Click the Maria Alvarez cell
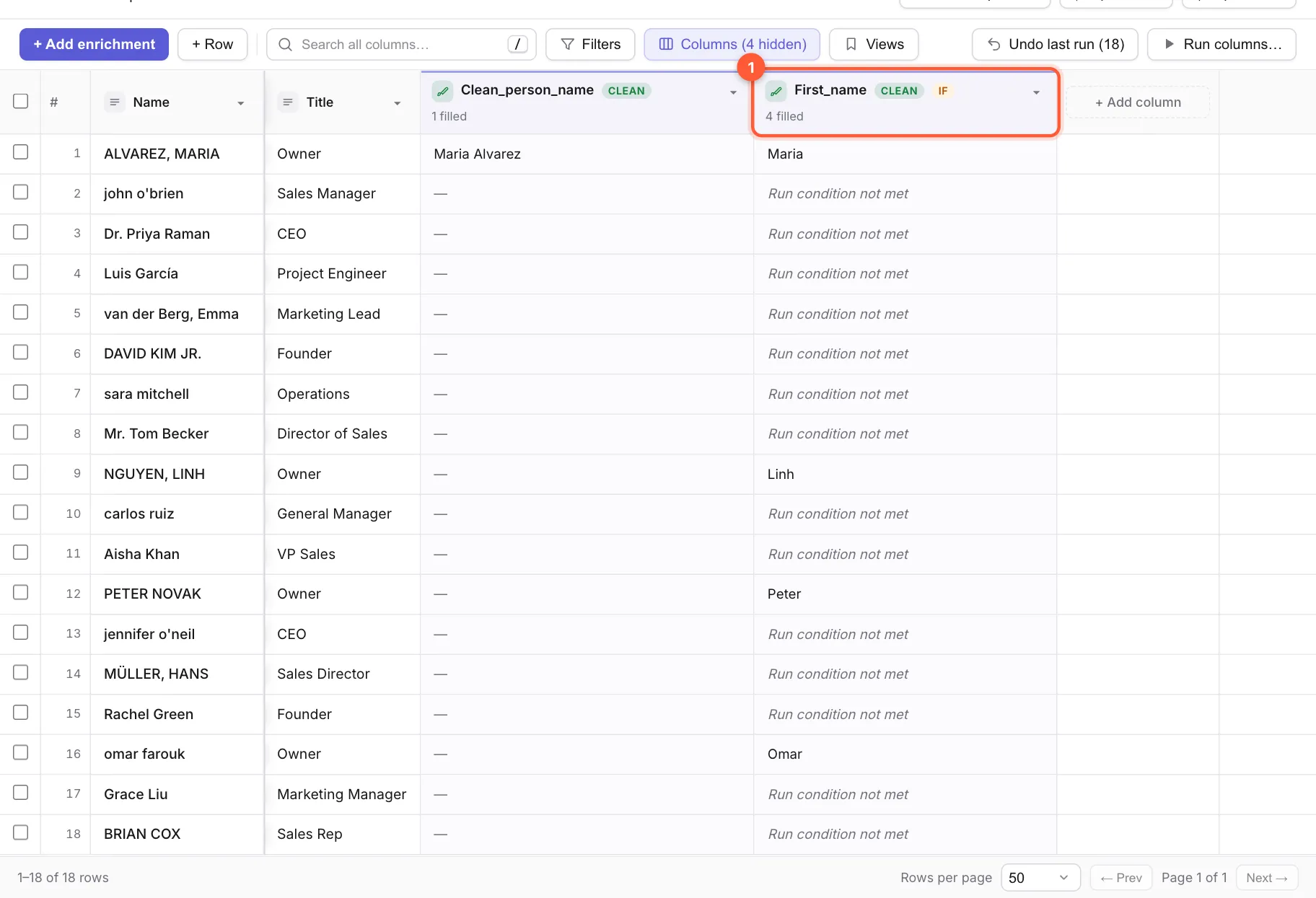The width and height of the screenshot is (1316, 898). click(587, 154)
